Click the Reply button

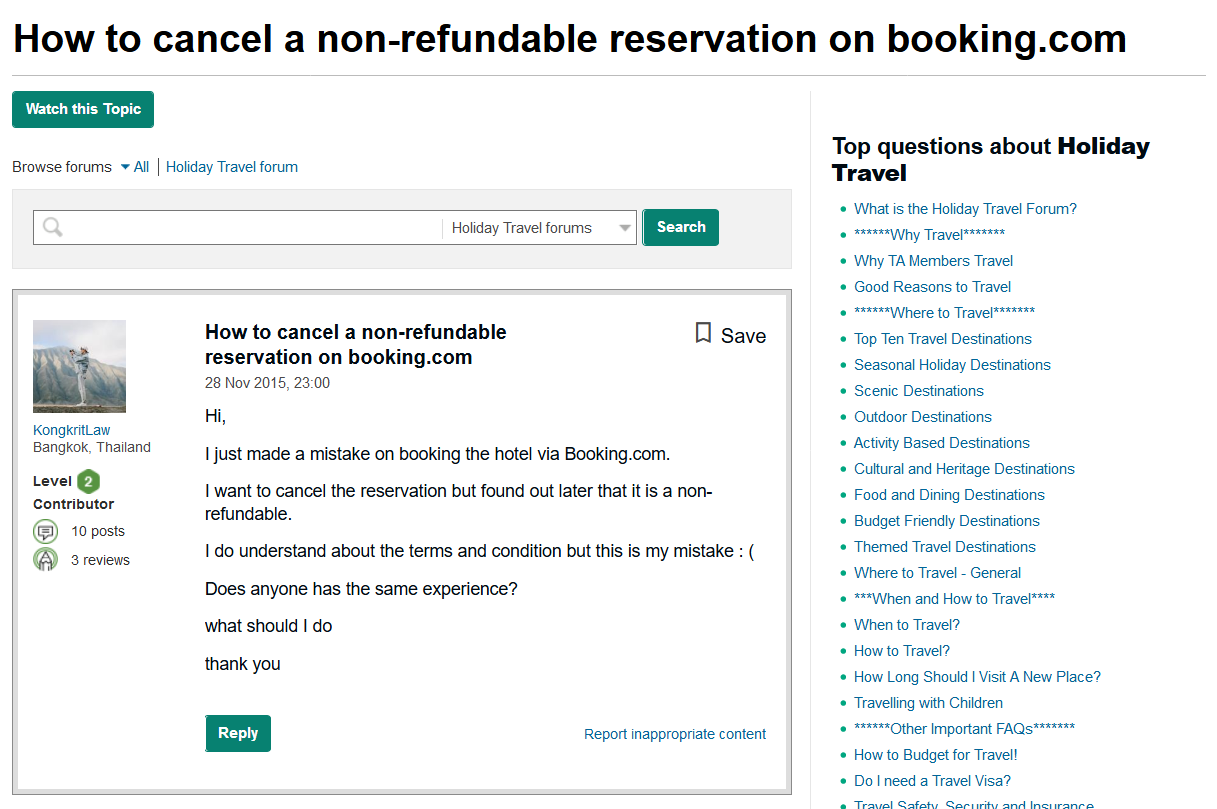pyautogui.click(x=238, y=733)
